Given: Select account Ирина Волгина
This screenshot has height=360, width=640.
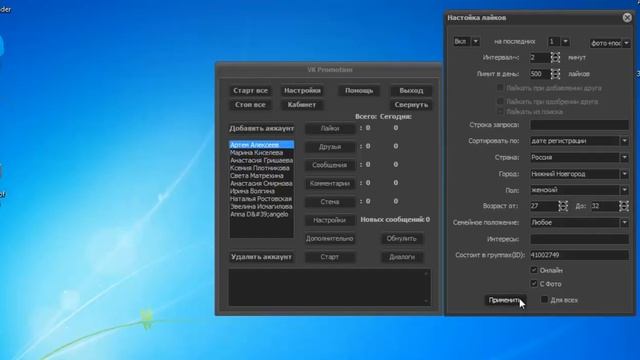Looking at the screenshot, I should pos(261,191).
